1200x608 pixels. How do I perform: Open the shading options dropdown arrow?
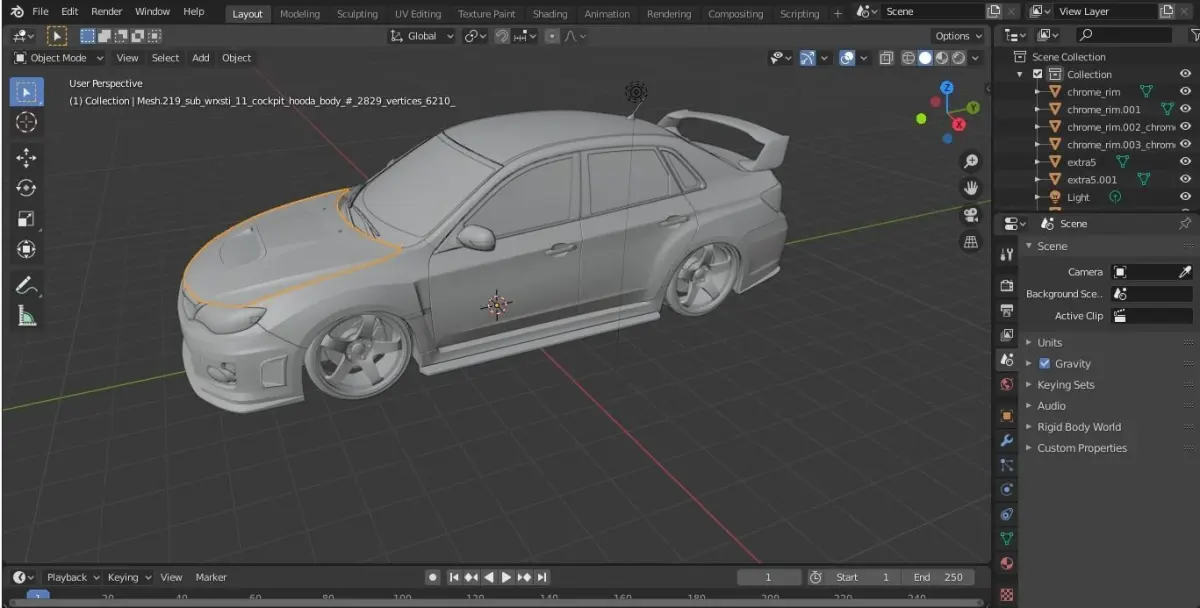[x=976, y=58]
